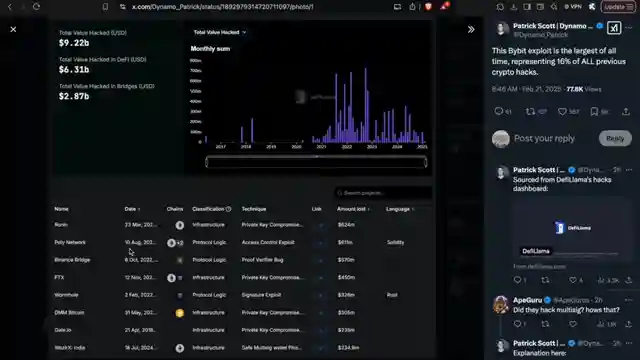Click the browser Update button

tap(618, 7)
